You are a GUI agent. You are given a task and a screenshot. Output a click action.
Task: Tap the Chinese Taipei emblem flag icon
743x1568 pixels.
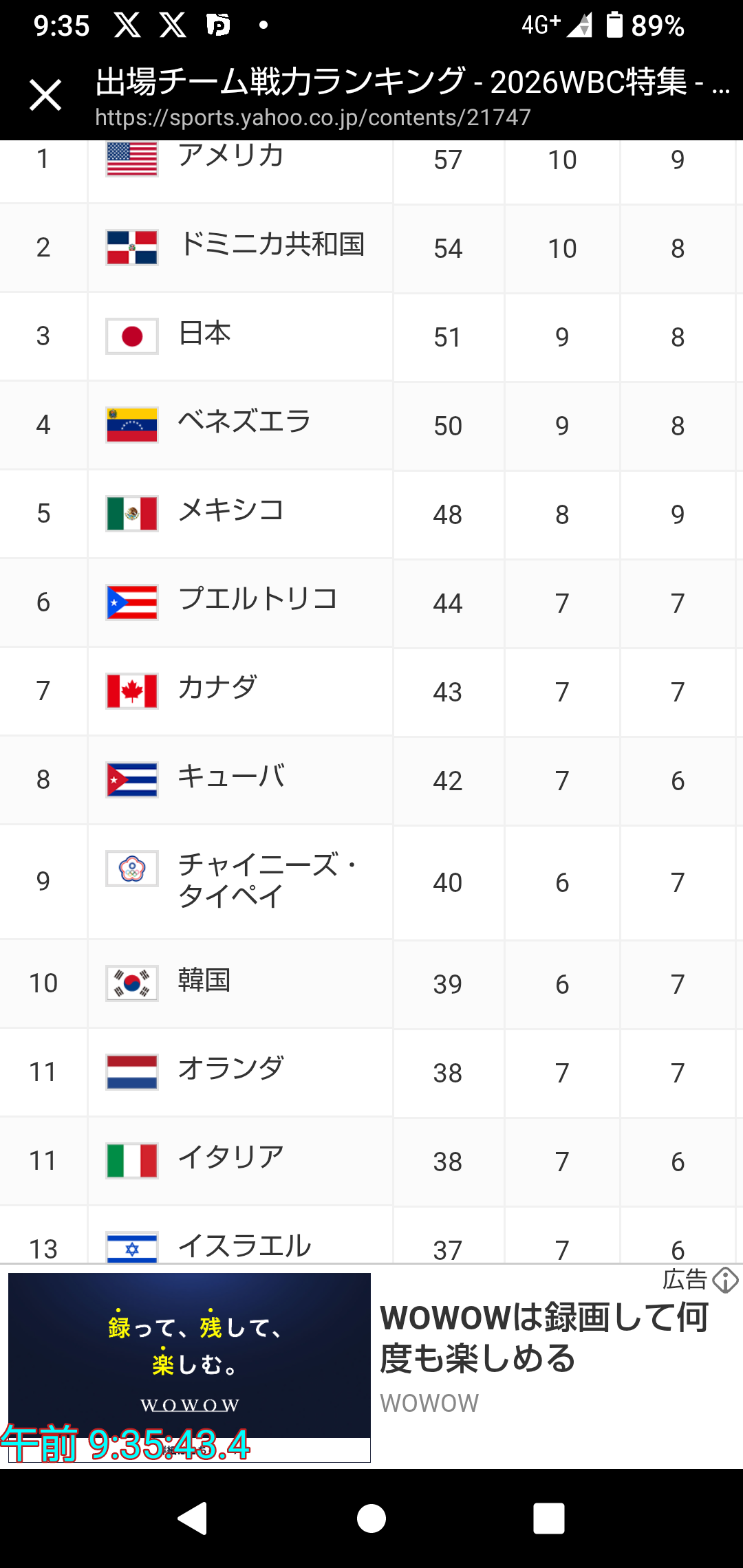(132, 869)
